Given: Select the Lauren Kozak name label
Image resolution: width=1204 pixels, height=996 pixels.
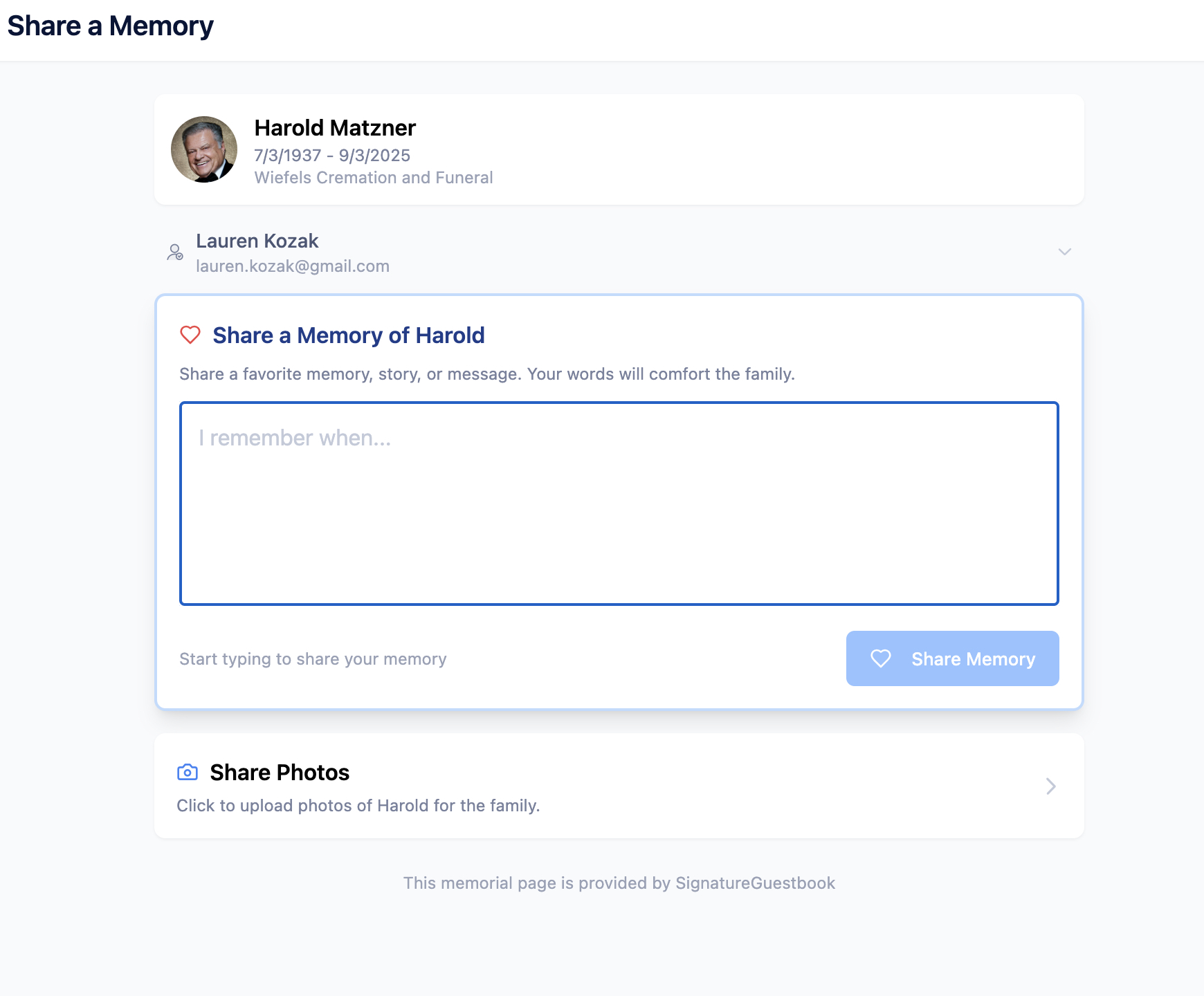Looking at the screenshot, I should pyautogui.click(x=257, y=241).
